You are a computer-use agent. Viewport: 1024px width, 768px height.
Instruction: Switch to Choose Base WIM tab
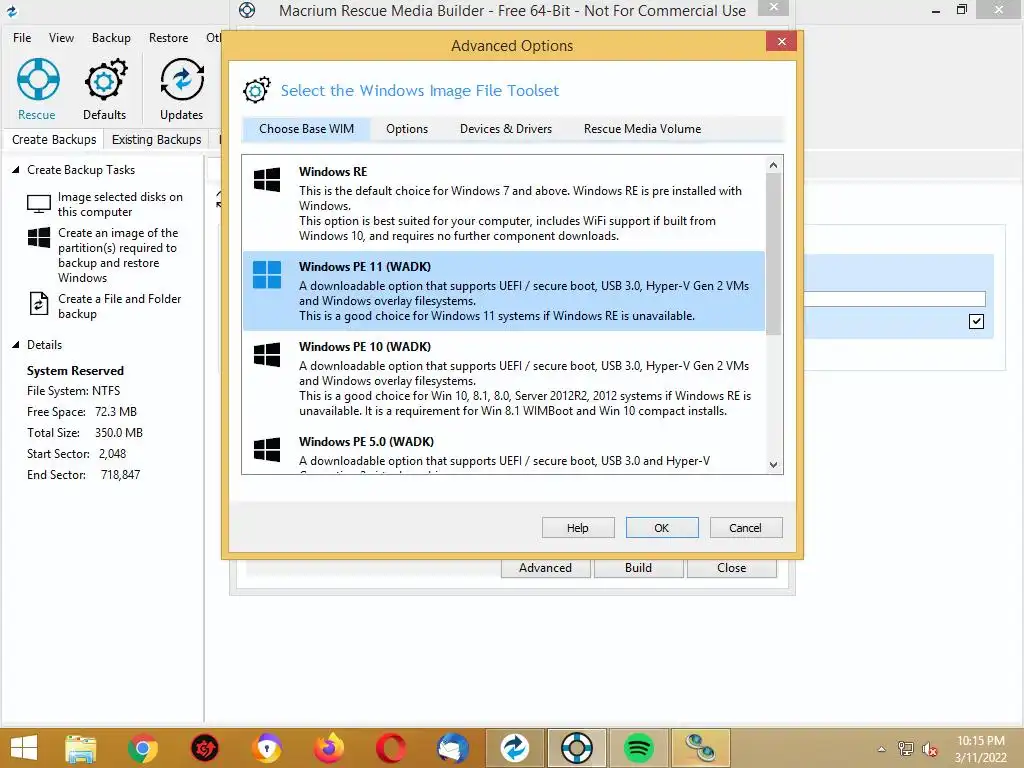click(x=306, y=129)
